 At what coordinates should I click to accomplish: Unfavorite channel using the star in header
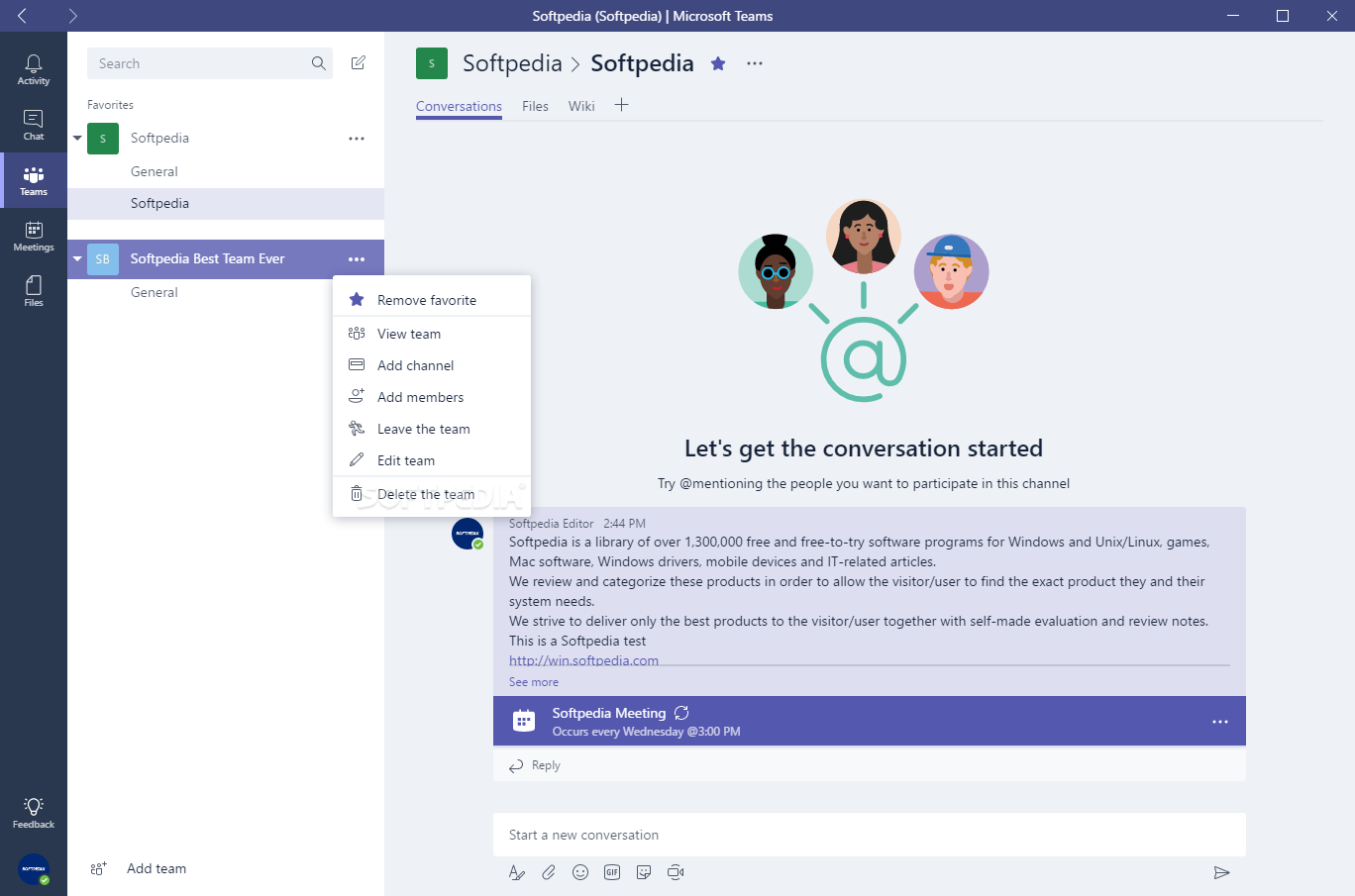pos(718,63)
